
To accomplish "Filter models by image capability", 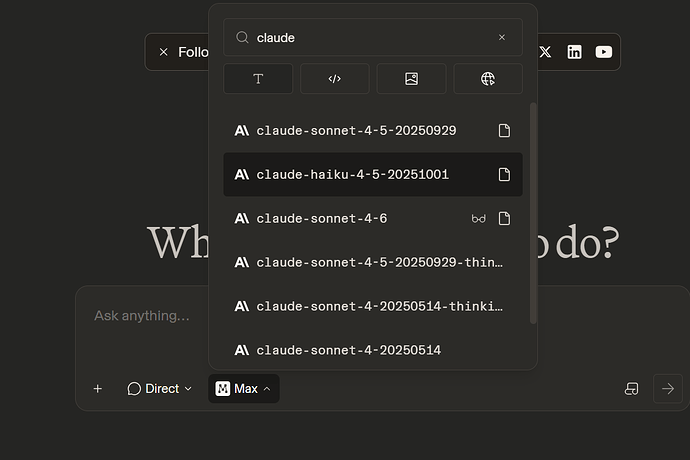I will (411, 79).
